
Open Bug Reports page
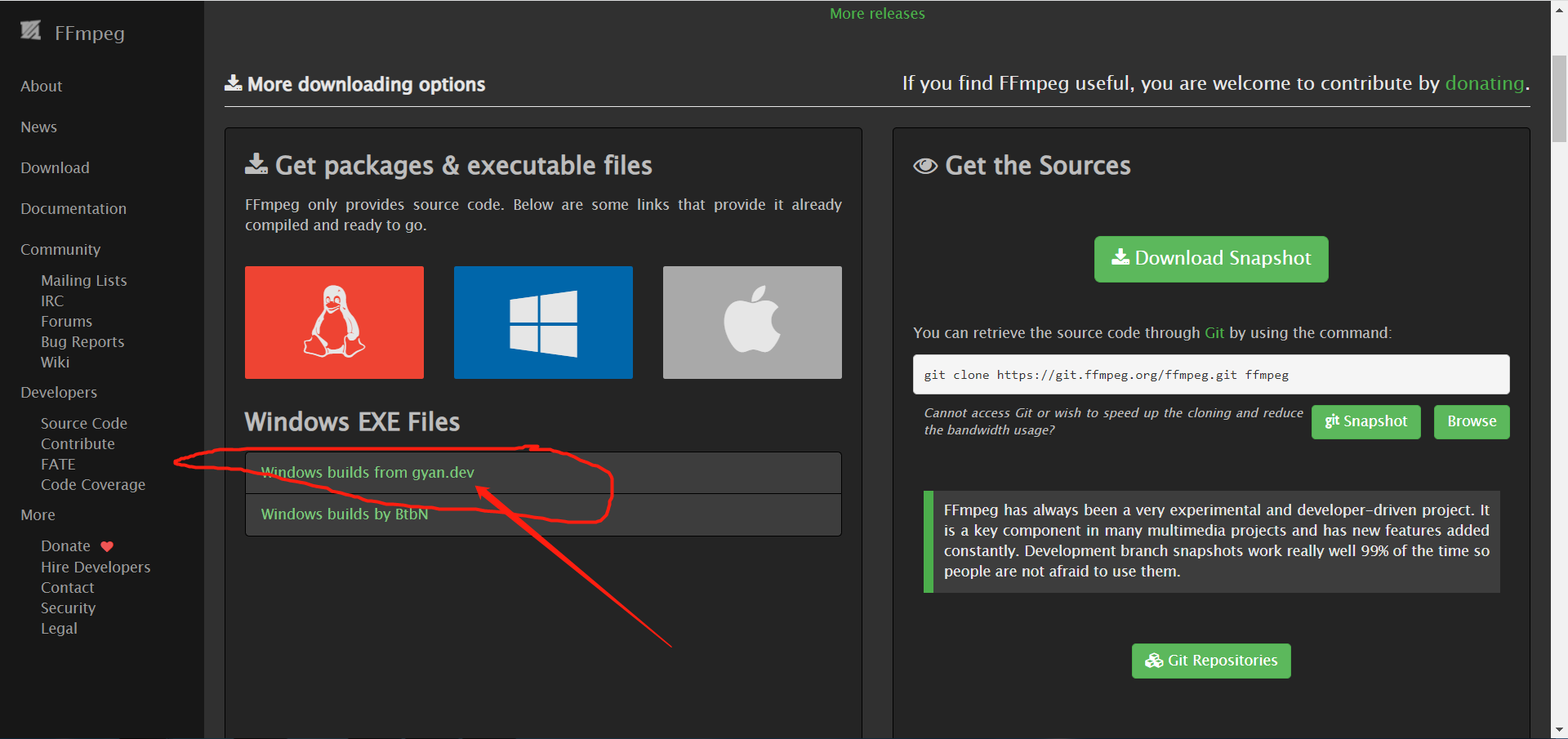[x=82, y=341]
